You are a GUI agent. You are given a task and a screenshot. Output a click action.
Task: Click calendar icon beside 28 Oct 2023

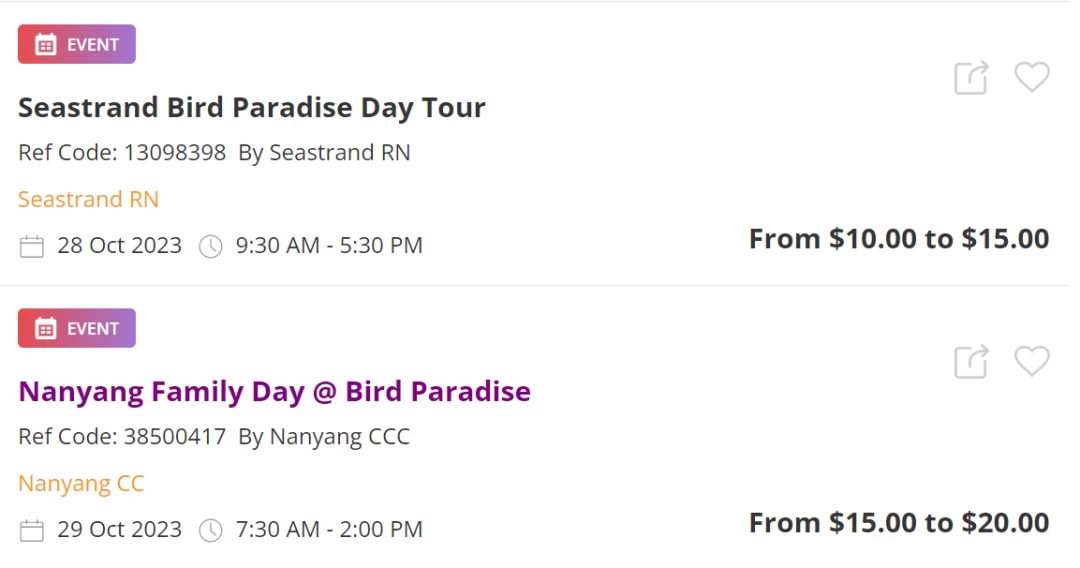[32, 246]
